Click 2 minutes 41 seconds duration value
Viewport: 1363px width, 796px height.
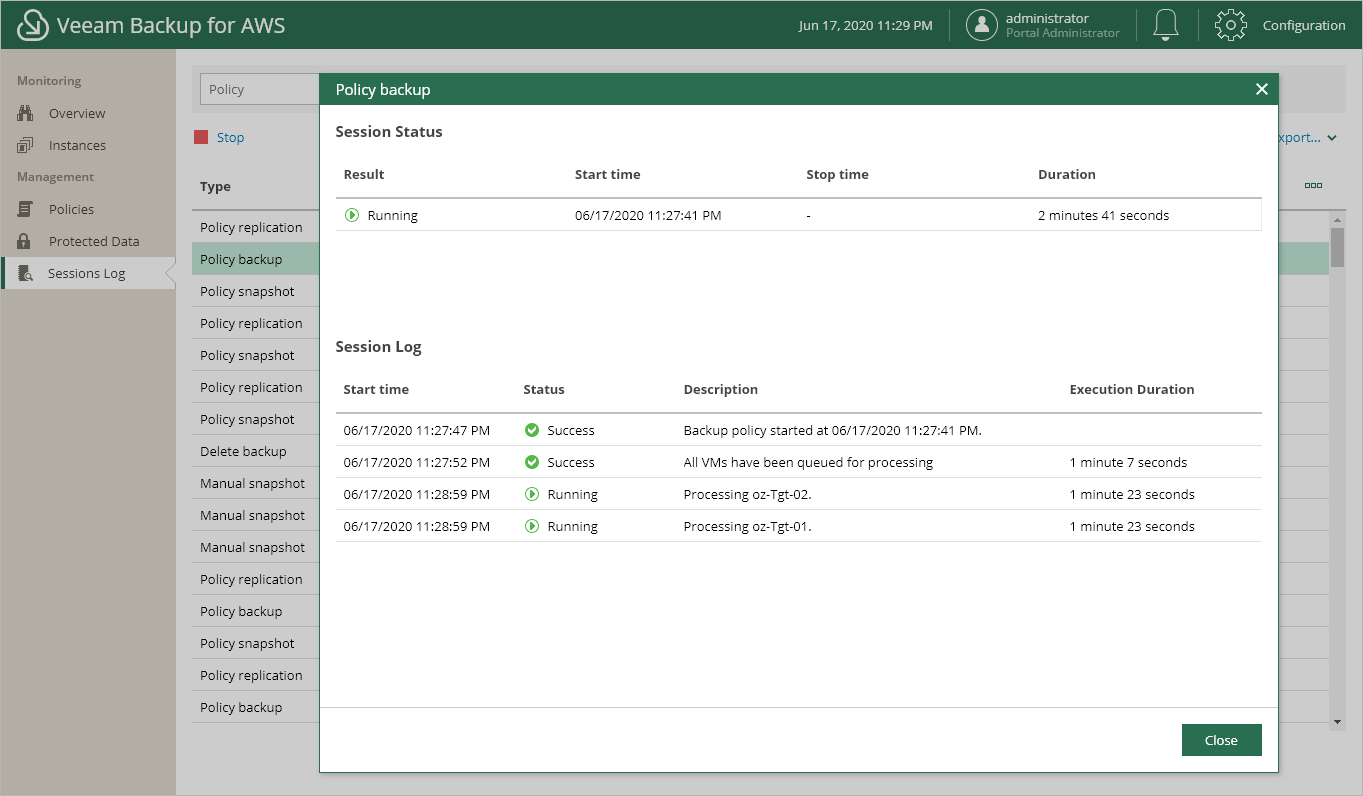(1103, 215)
